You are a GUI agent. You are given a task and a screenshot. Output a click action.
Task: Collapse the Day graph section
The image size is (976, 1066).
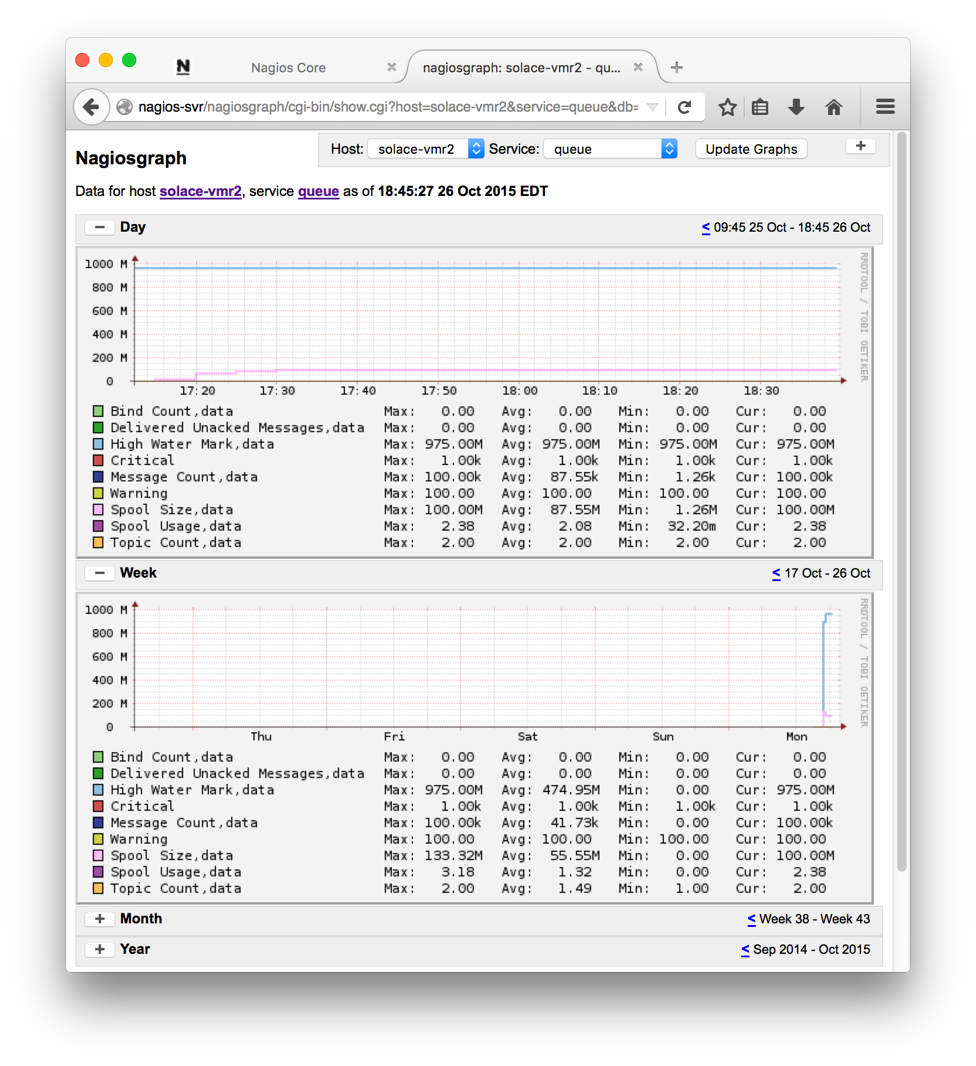pos(99,227)
